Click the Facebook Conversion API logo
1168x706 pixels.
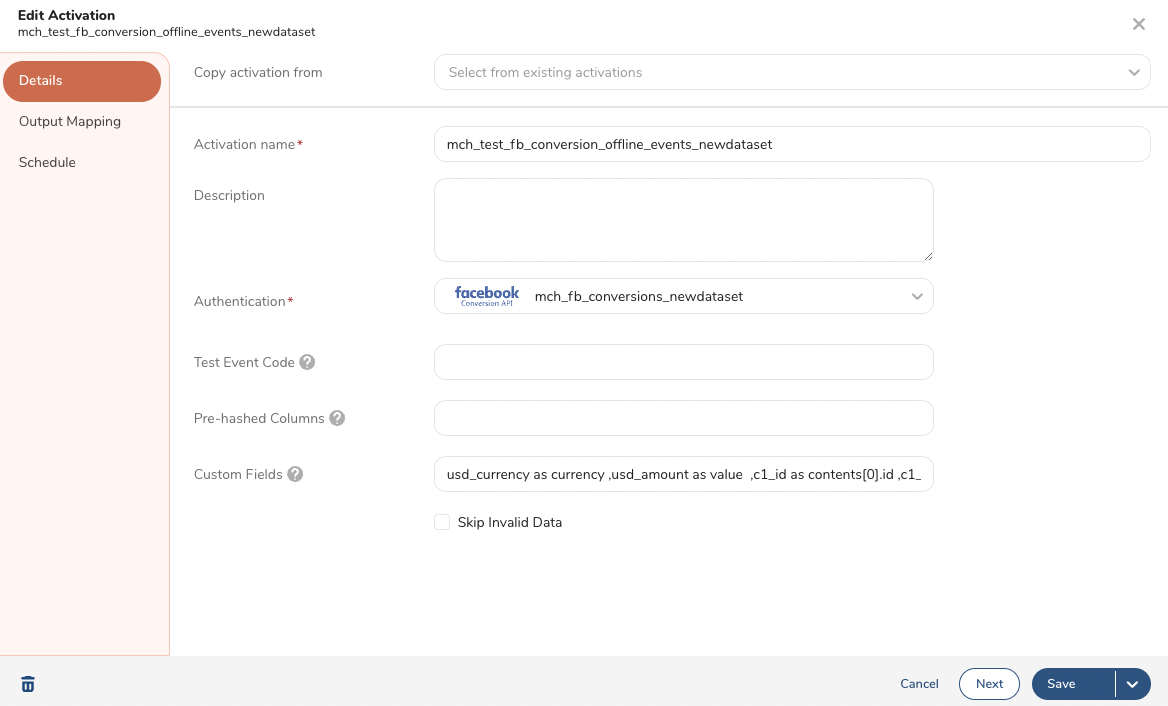coord(487,296)
